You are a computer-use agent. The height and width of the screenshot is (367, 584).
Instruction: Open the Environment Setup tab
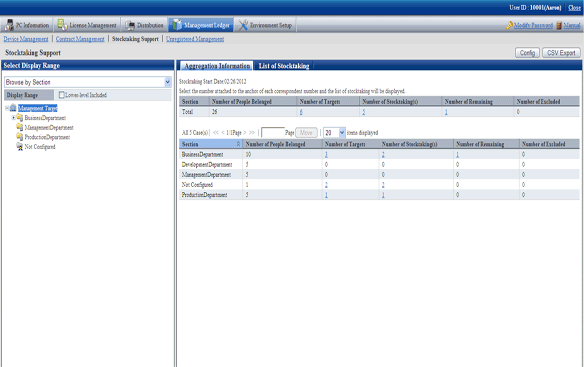(265, 25)
